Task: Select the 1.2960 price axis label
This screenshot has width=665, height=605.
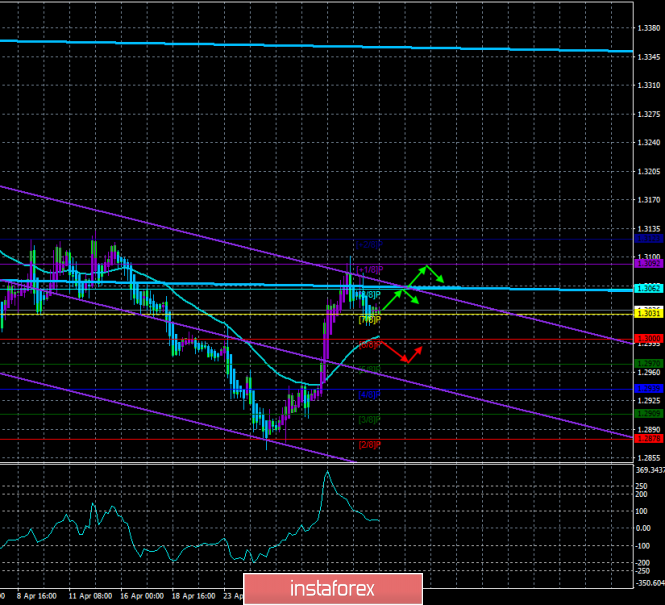Action: pyautogui.click(x=649, y=372)
